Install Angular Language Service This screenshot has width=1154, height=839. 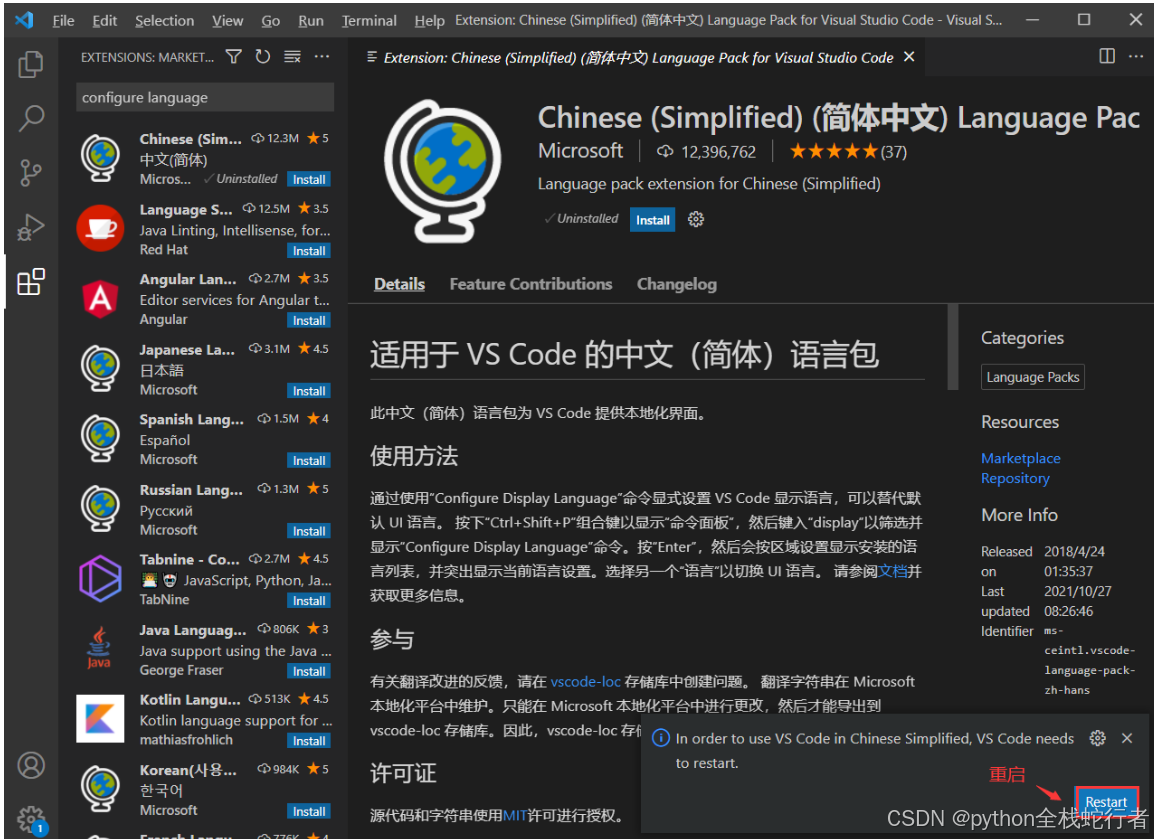pyautogui.click(x=308, y=321)
